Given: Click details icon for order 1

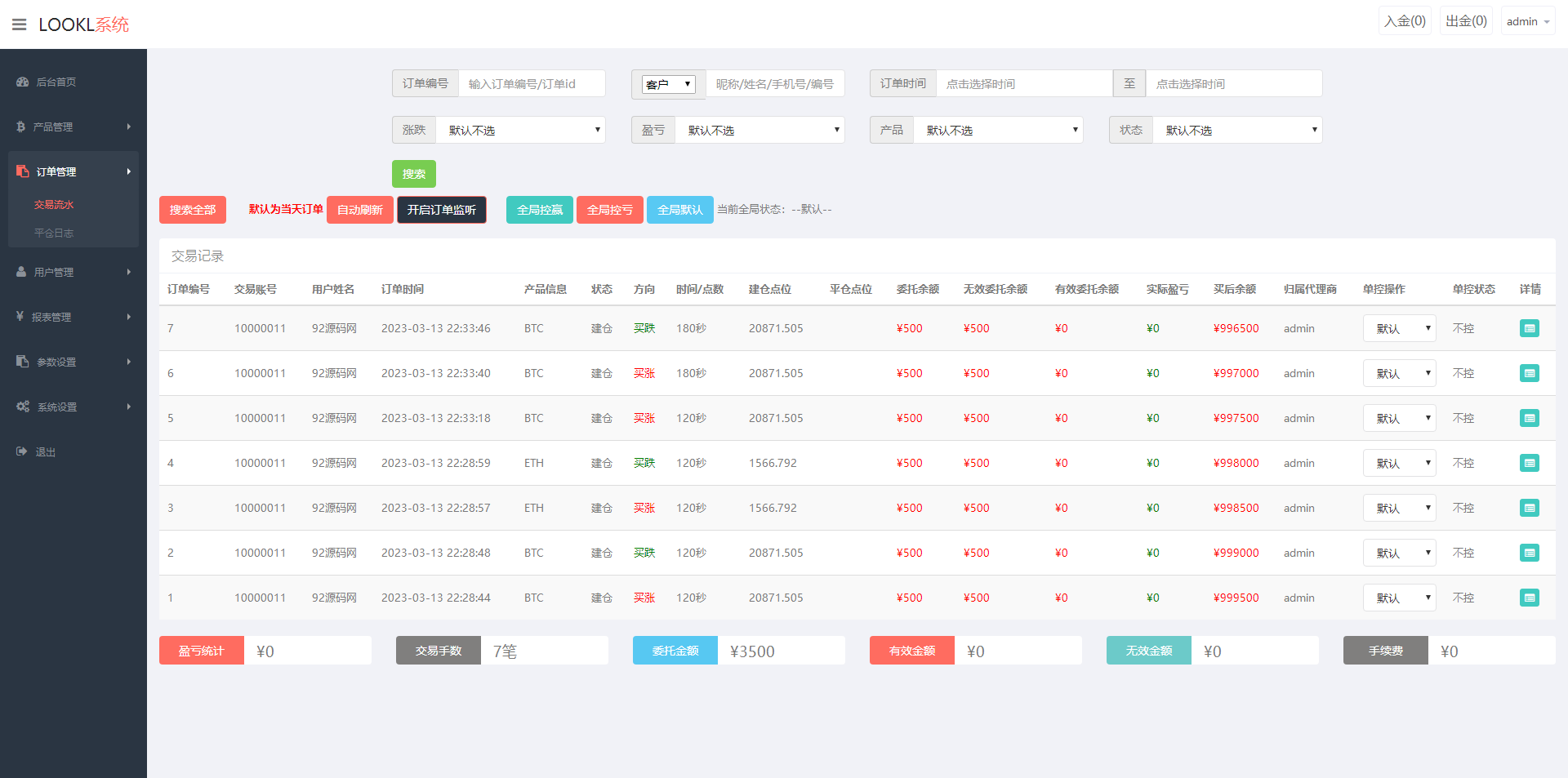Looking at the screenshot, I should click(1529, 598).
